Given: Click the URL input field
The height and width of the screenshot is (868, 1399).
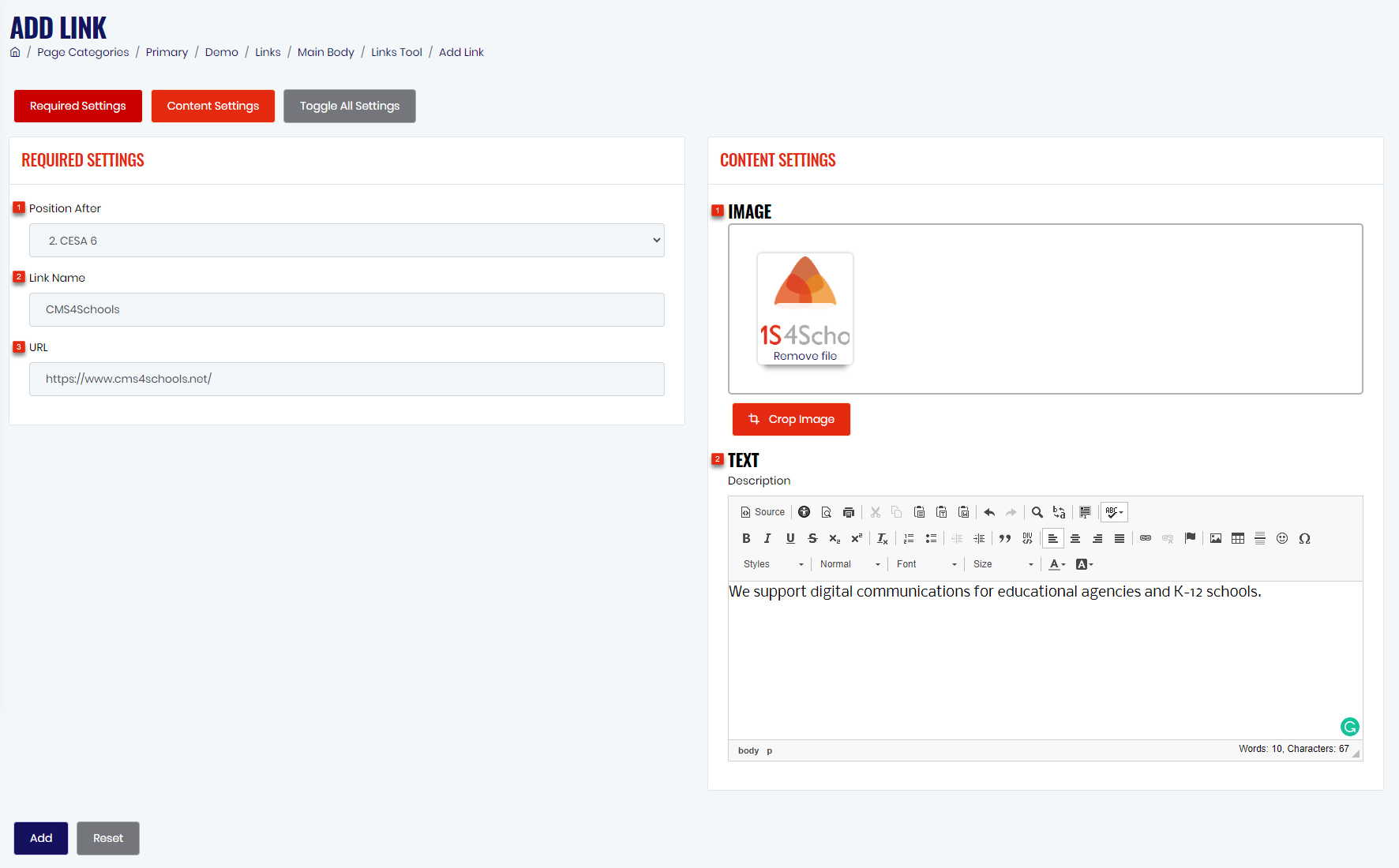Looking at the screenshot, I should click(x=347, y=379).
